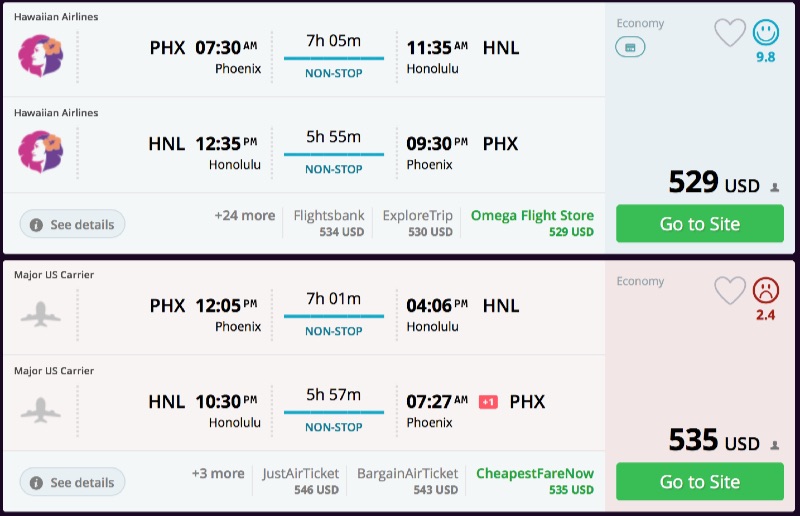Show the +3 more booking sites
800x516 pixels.
[218, 473]
